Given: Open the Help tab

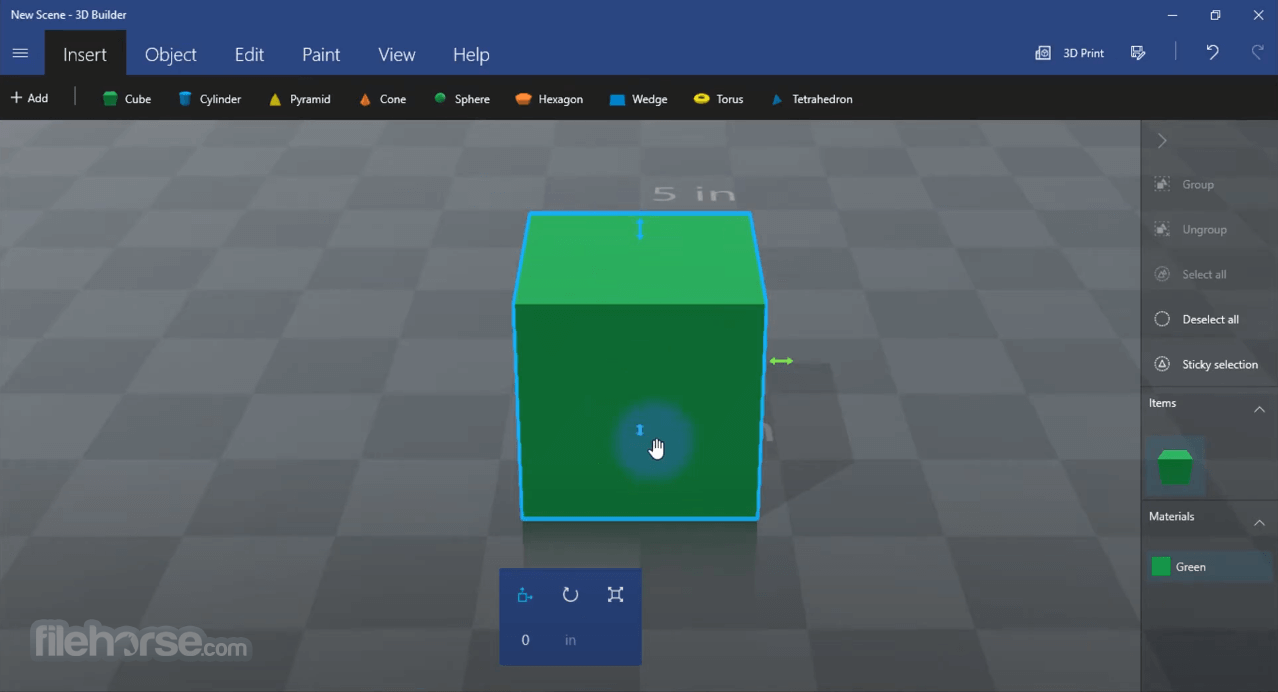Looking at the screenshot, I should coord(471,54).
